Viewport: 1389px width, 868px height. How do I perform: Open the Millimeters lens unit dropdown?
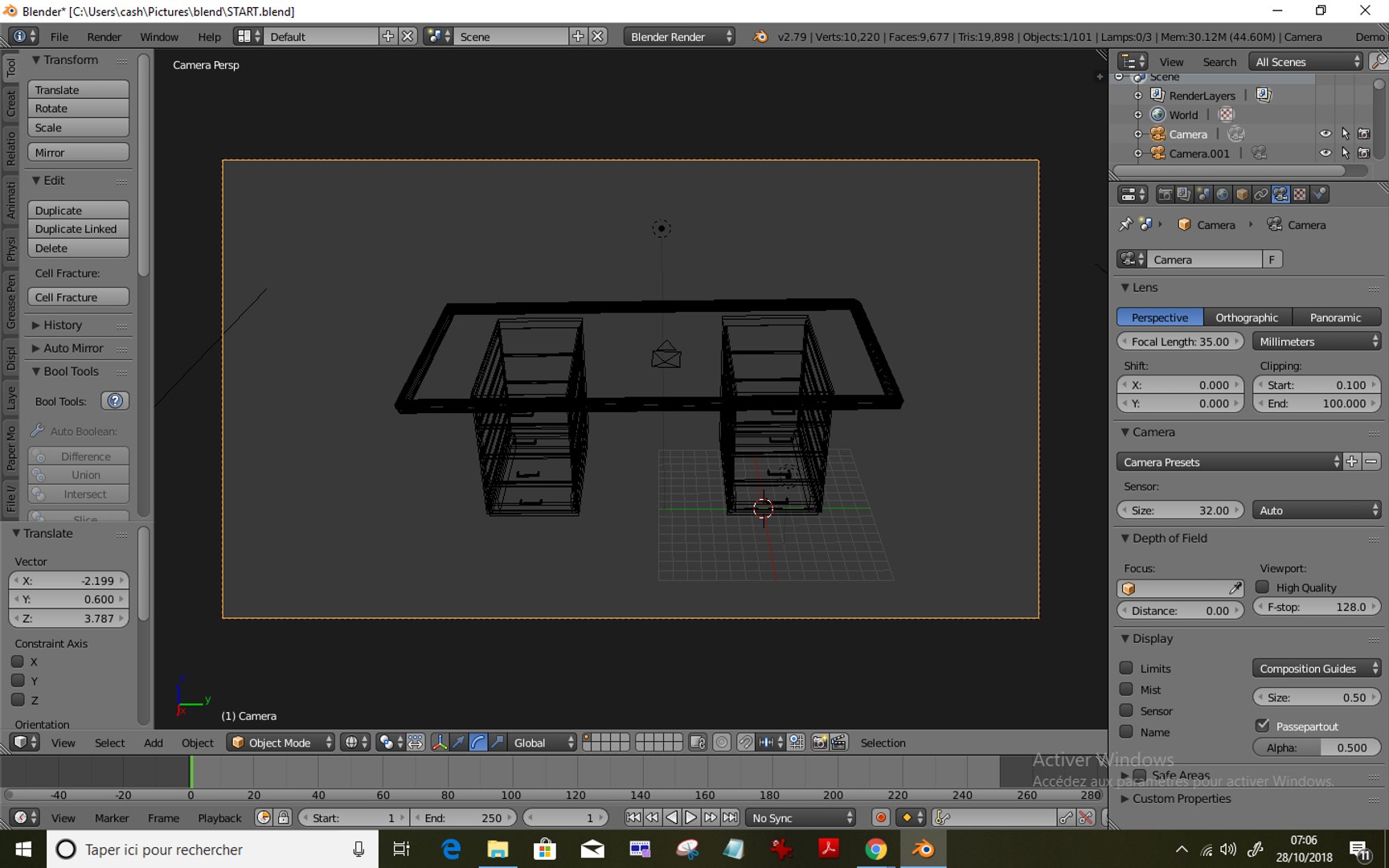click(x=1317, y=342)
